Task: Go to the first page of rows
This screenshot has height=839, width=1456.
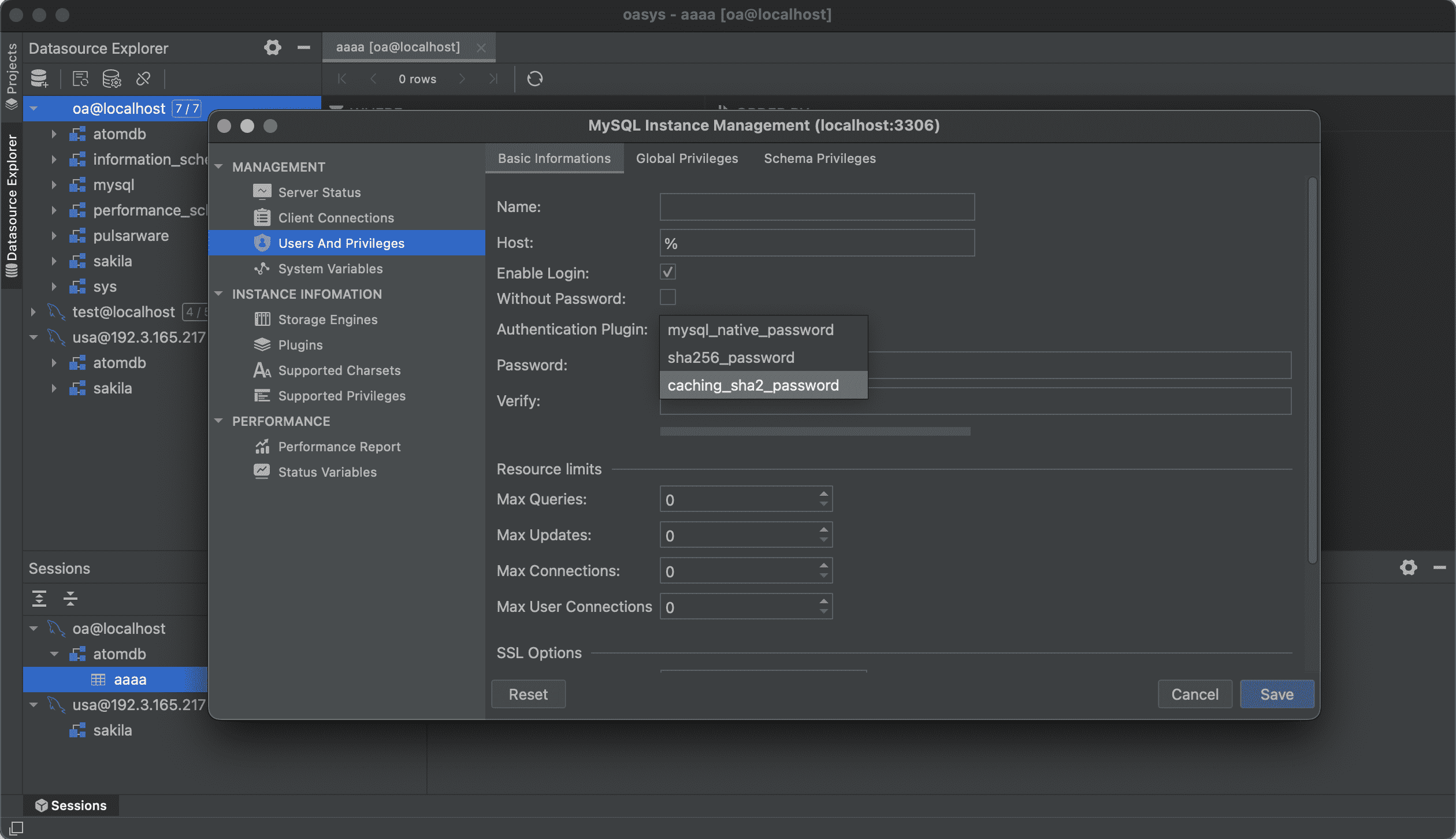Action: click(x=342, y=79)
